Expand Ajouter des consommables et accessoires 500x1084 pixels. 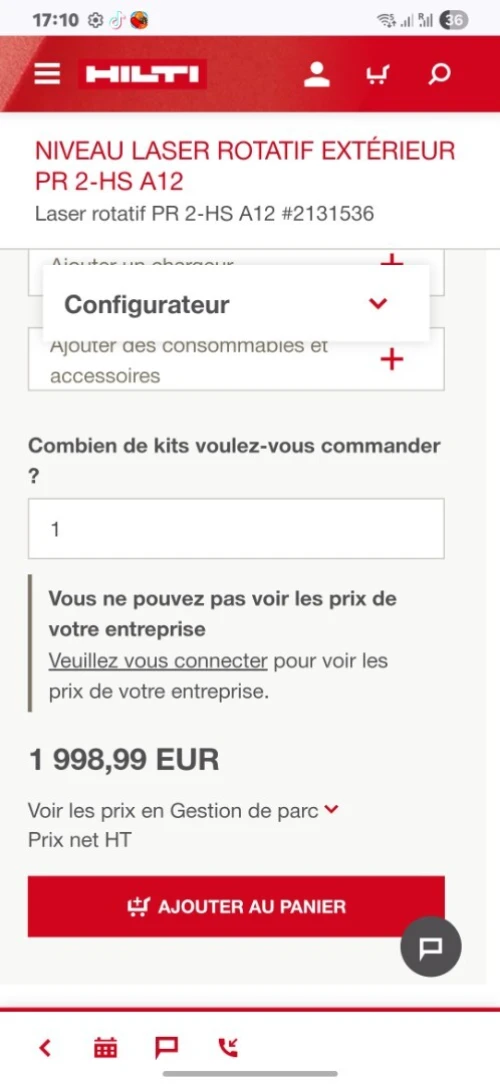pos(236,360)
